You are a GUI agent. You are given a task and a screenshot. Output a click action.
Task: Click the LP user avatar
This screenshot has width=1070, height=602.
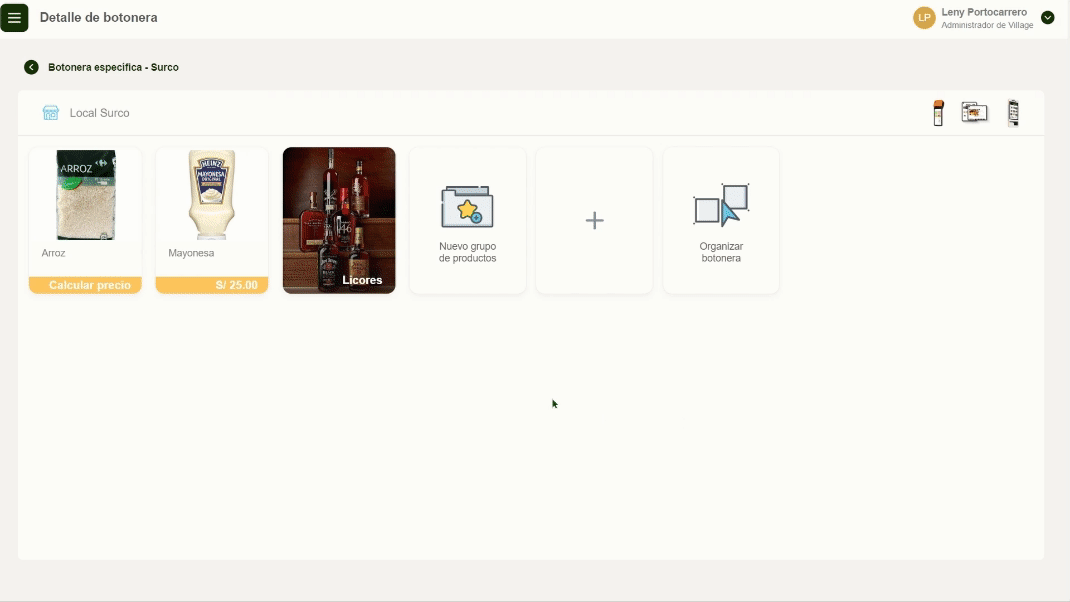tap(924, 18)
